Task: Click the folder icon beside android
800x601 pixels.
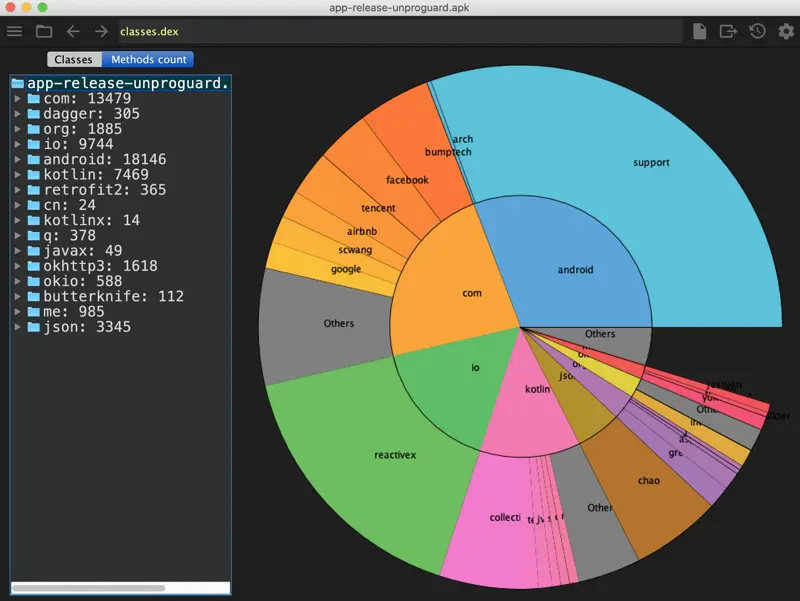Action: pyautogui.click(x=34, y=159)
